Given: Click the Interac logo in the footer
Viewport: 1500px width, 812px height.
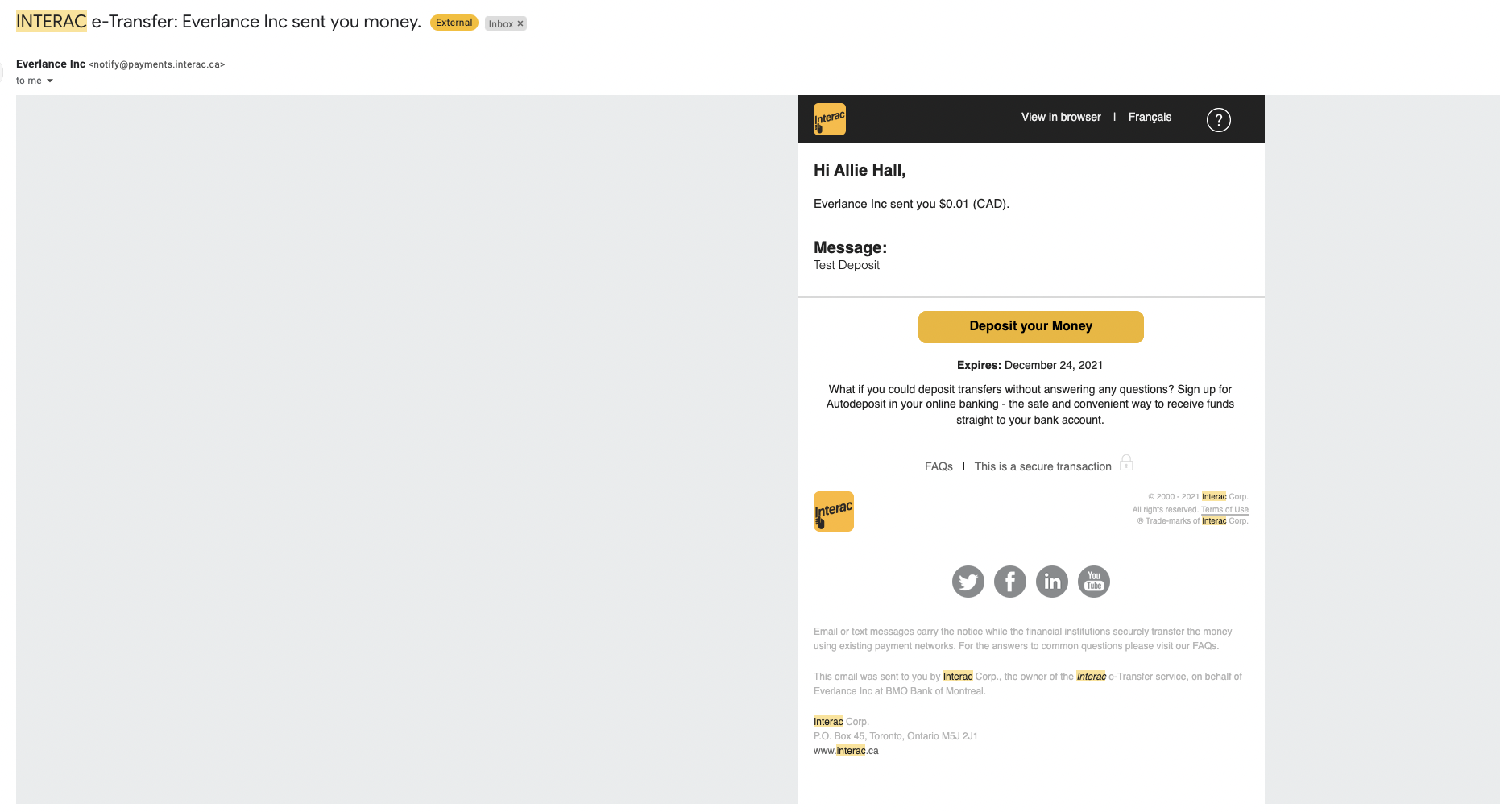Looking at the screenshot, I should coord(833,512).
